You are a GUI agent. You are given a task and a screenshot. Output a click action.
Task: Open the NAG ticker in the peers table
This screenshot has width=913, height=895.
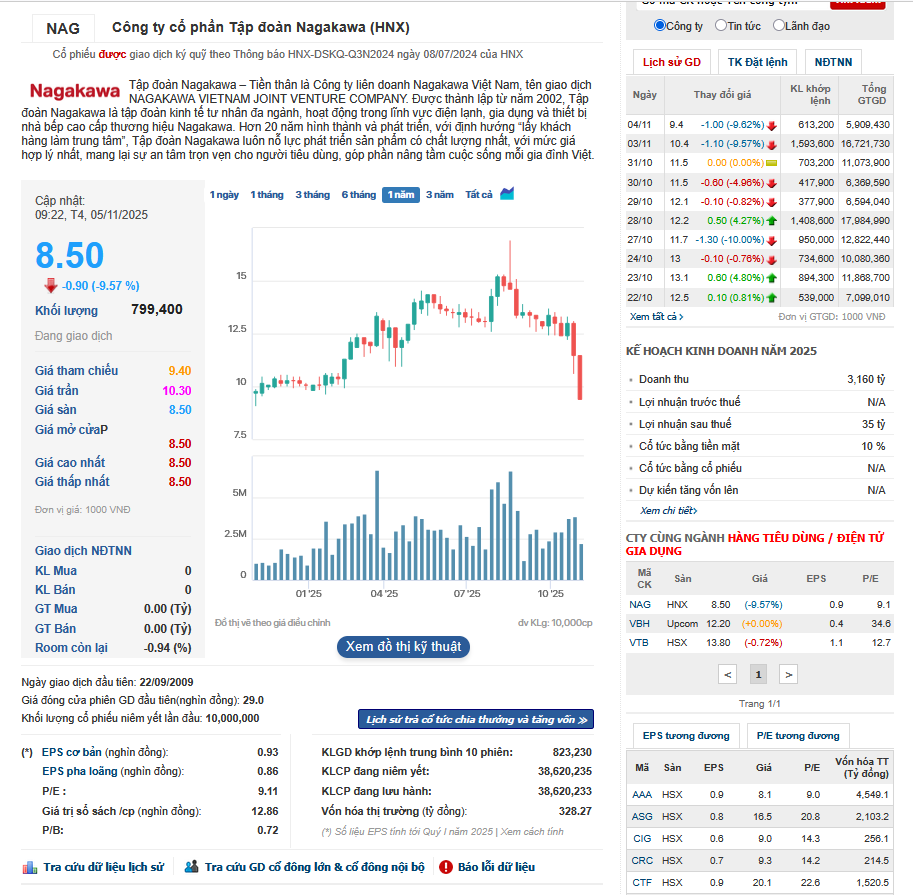(x=640, y=605)
